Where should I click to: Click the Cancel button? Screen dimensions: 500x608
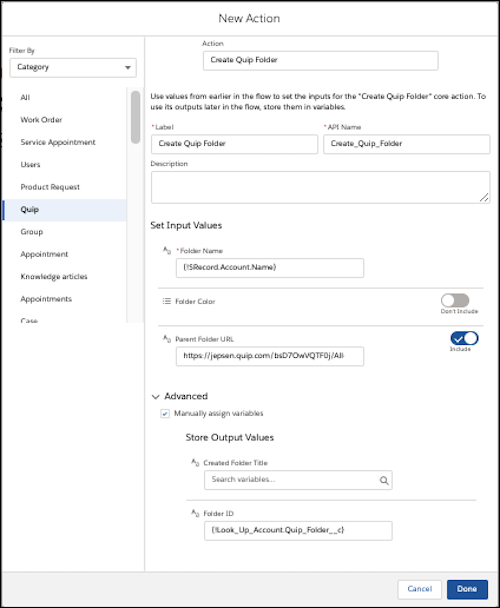point(420,589)
